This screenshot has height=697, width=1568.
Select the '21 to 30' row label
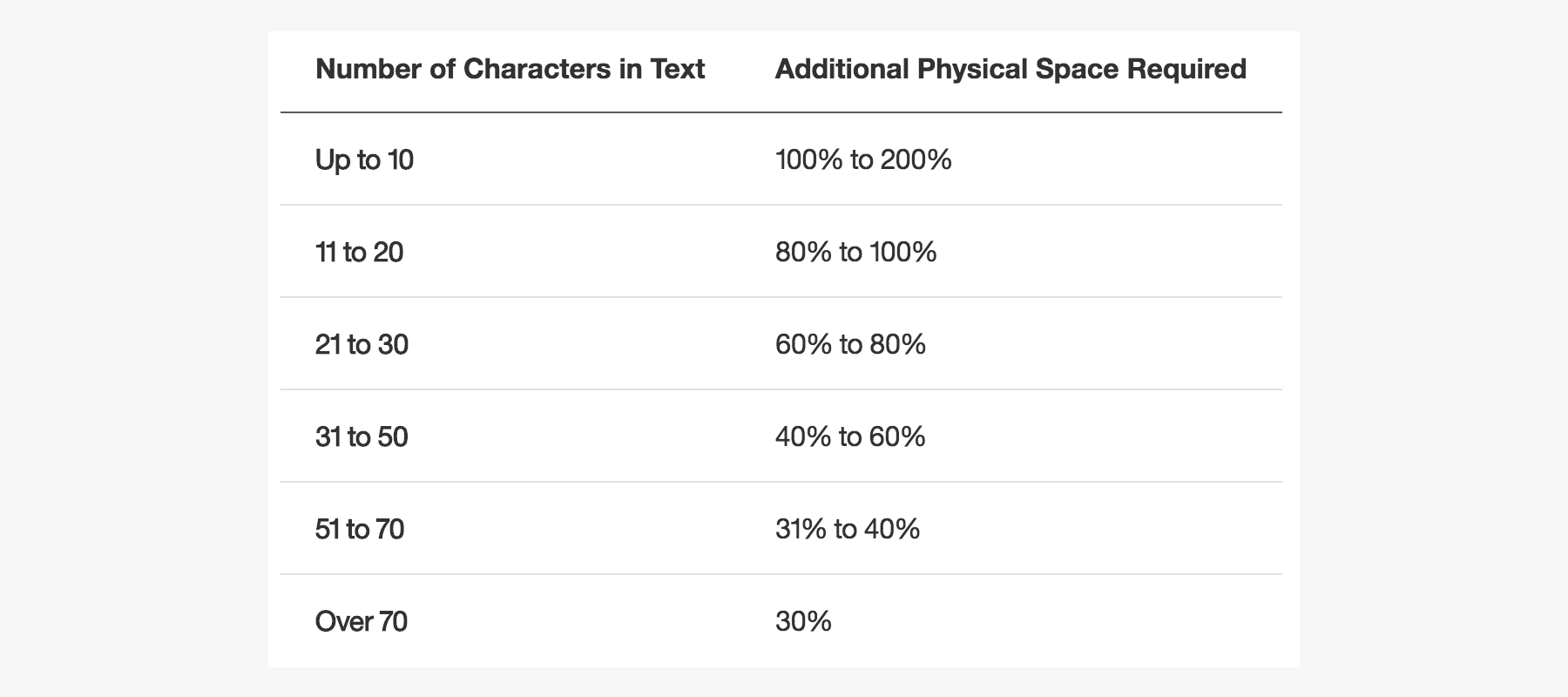(362, 345)
